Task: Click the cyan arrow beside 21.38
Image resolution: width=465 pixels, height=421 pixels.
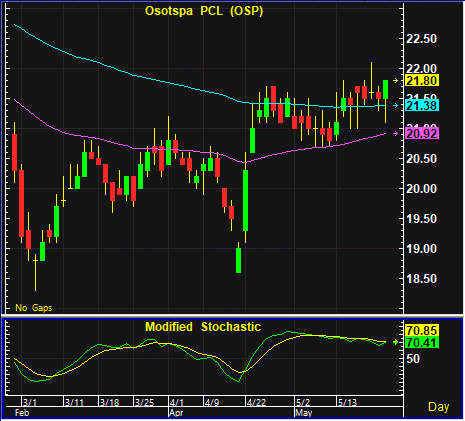Action: pyautogui.click(x=396, y=106)
